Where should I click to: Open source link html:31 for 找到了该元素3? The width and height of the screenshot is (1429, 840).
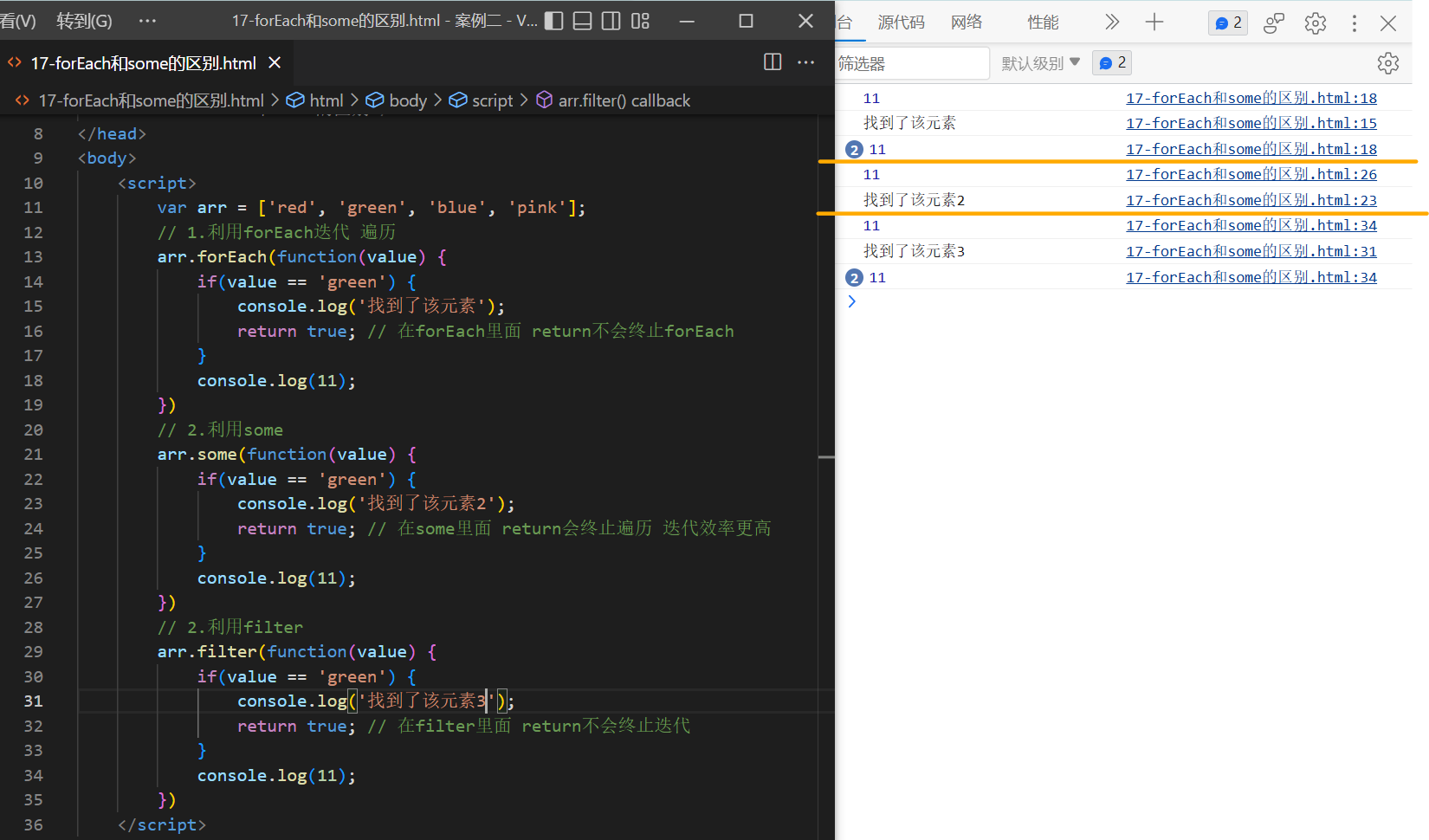[1251, 251]
